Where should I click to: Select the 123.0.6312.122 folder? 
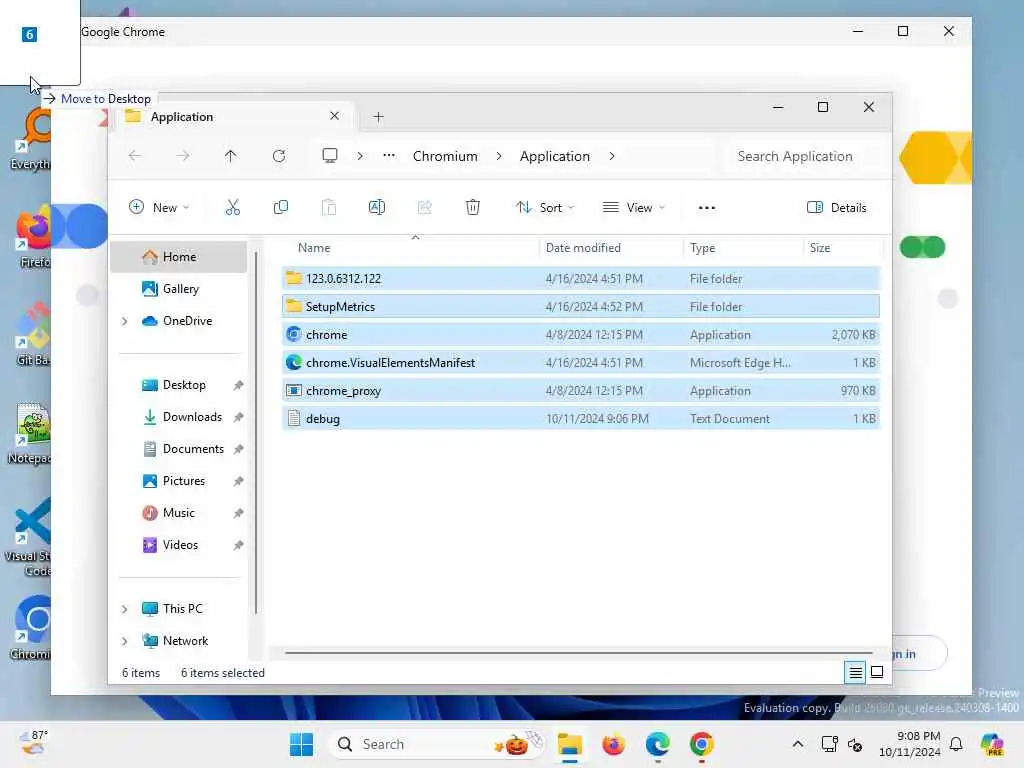[581, 278]
